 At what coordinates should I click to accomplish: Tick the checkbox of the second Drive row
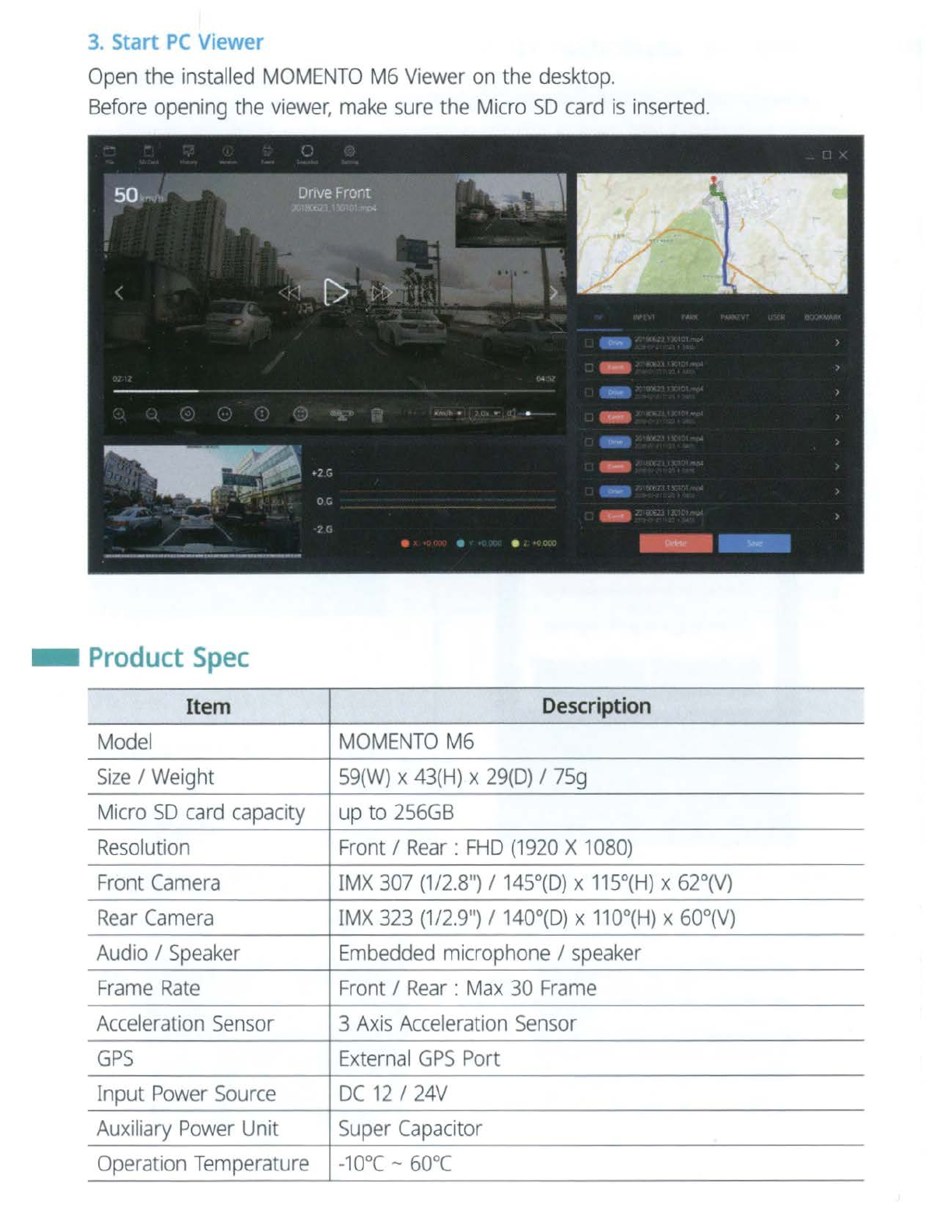[x=589, y=392]
